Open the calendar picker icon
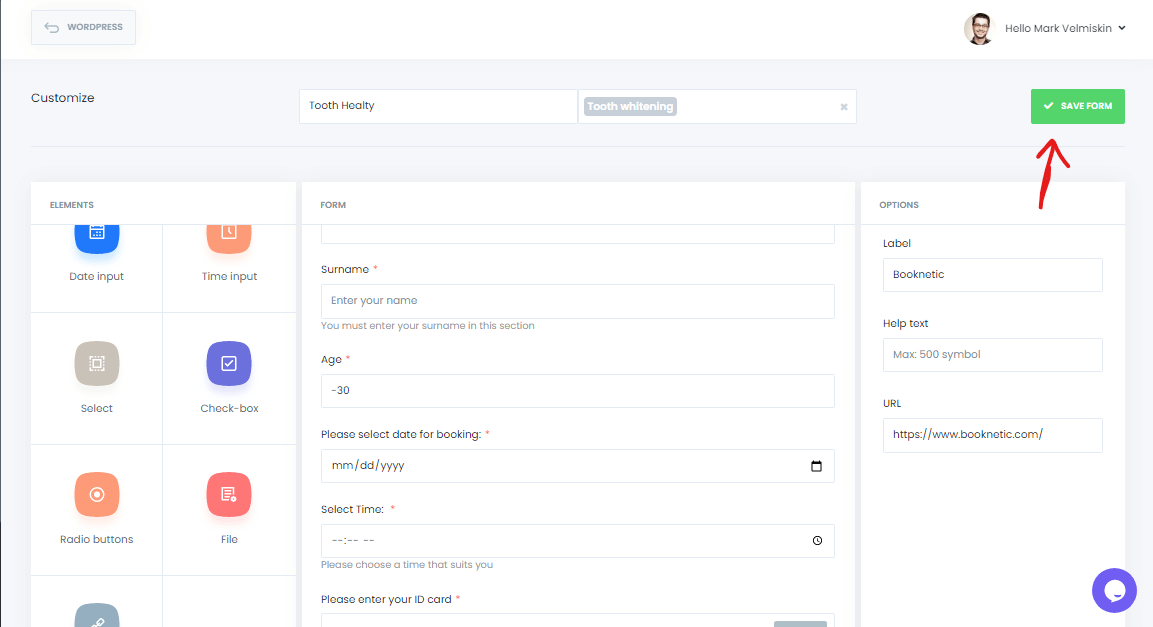1153x627 pixels. click(x=816, y=466)
